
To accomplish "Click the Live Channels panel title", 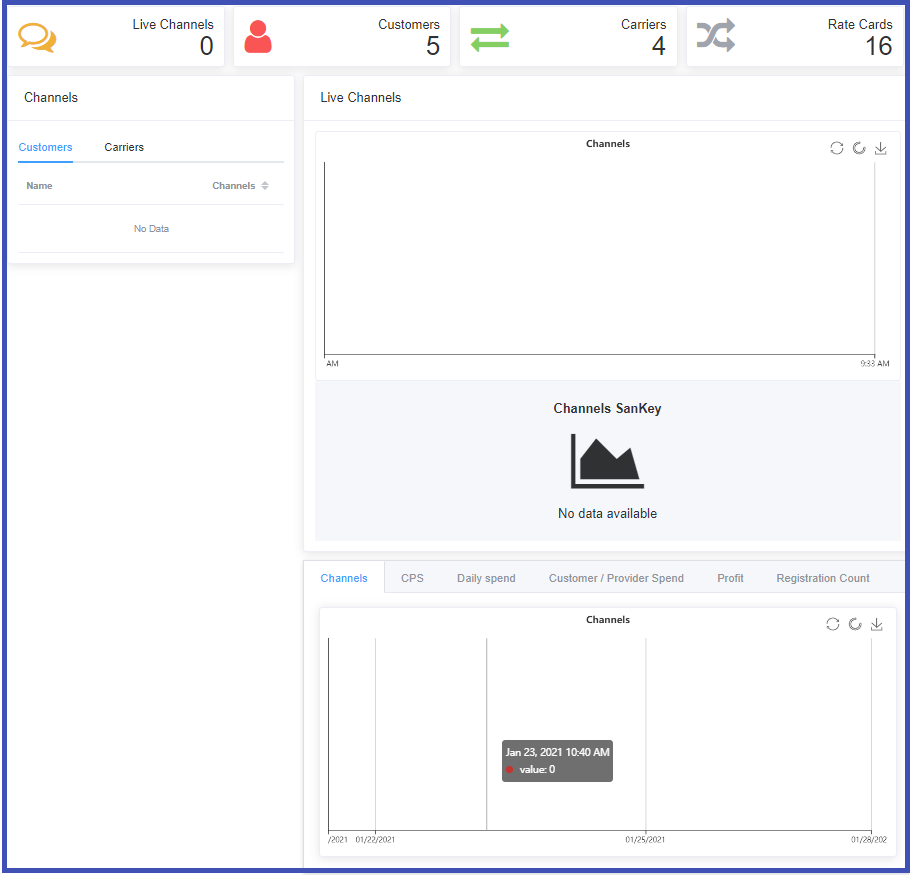I will pos(361,97).
